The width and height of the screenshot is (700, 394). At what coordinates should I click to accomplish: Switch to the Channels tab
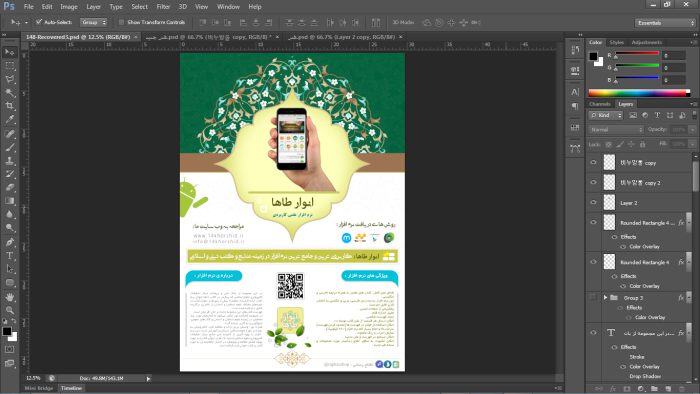click(x=600, y=104)
